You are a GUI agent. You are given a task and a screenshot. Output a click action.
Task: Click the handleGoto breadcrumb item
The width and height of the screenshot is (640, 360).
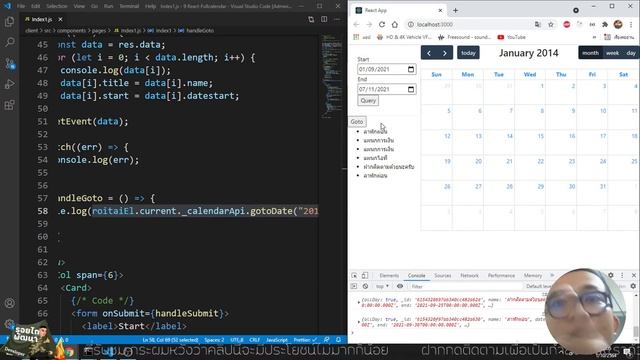(200, 31)
